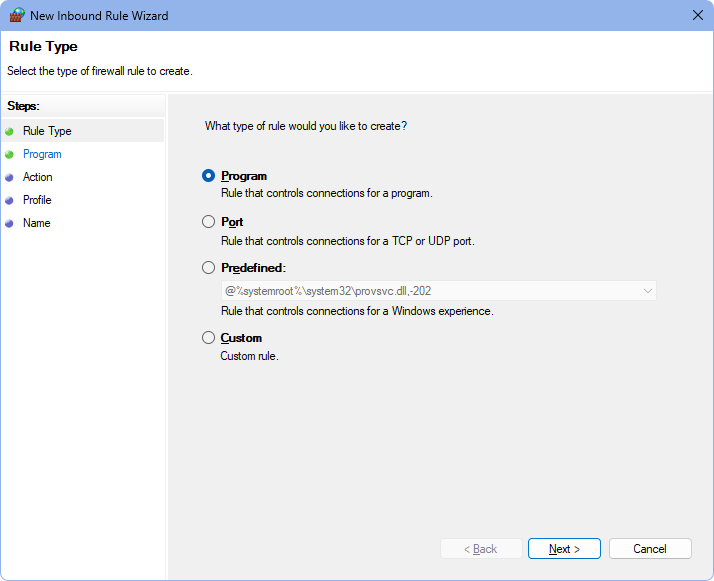Click blue bullet beside Action step

[10, 177]
